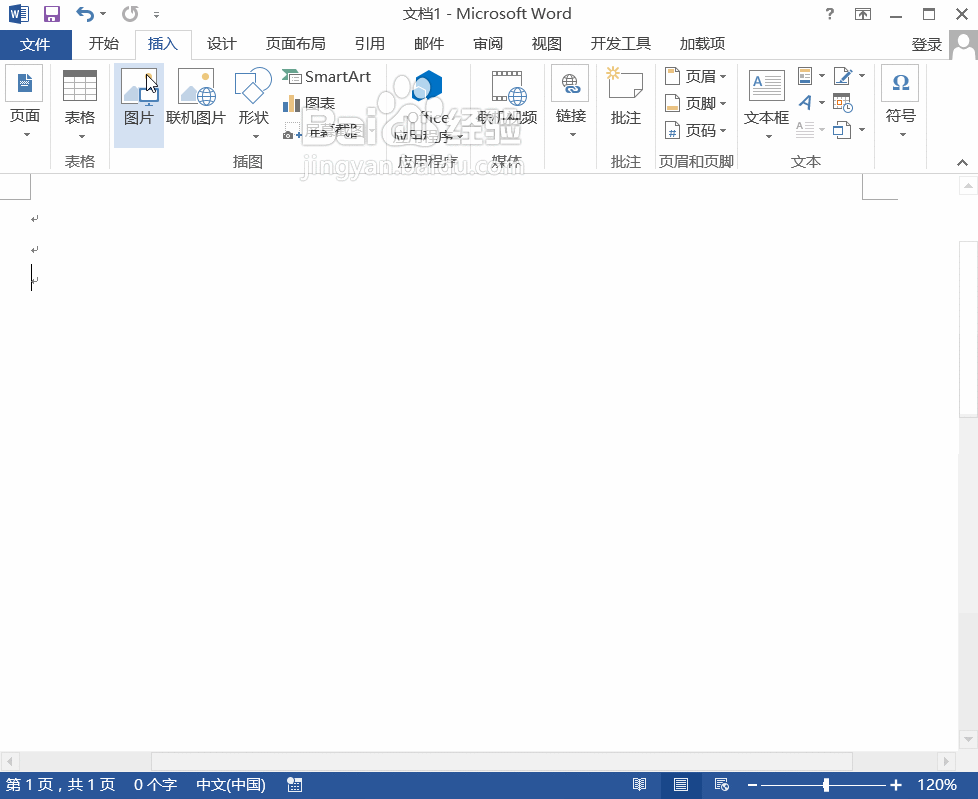Switch to web layout view in status bar
Image resolution: width=978 pixels, height=799 pixels.
(x=721, y=785)
